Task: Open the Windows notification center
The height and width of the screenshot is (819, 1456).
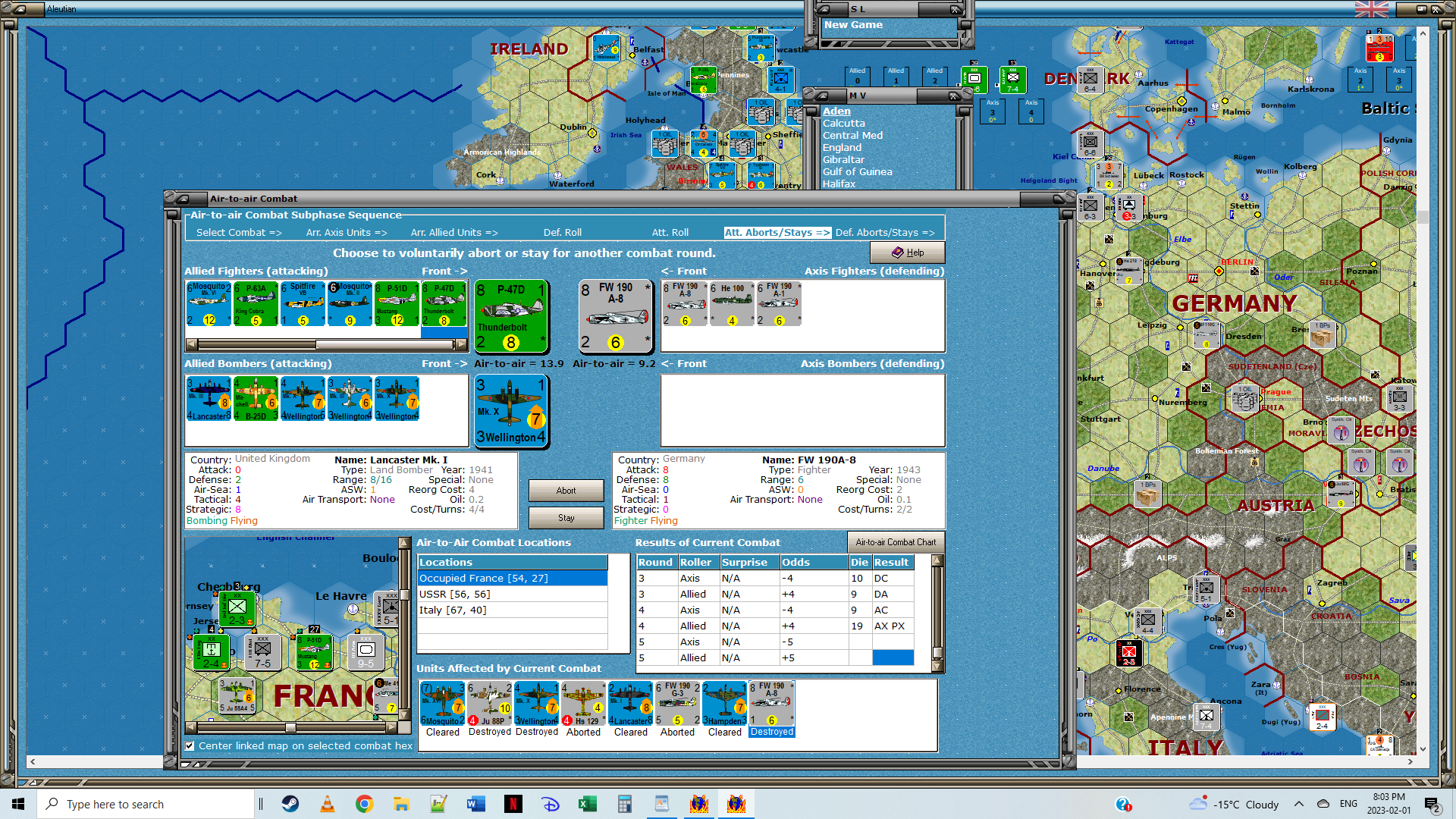Action: point(1432,804)
